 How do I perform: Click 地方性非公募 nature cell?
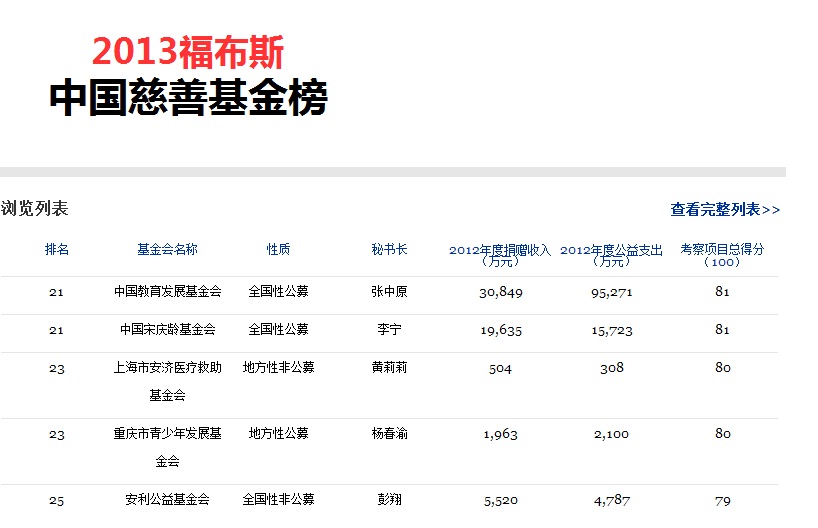tap(279, 367)
